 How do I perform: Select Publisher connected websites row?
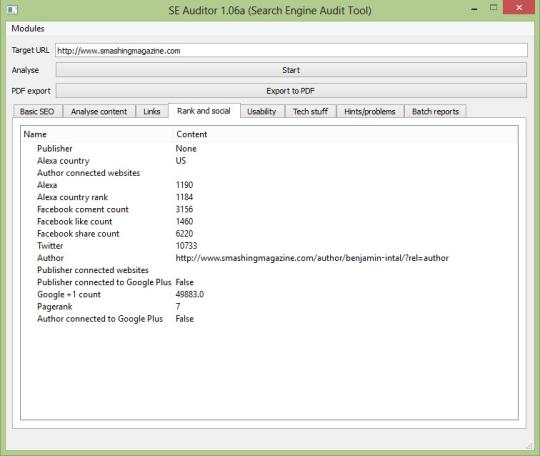tap(269, 270)
